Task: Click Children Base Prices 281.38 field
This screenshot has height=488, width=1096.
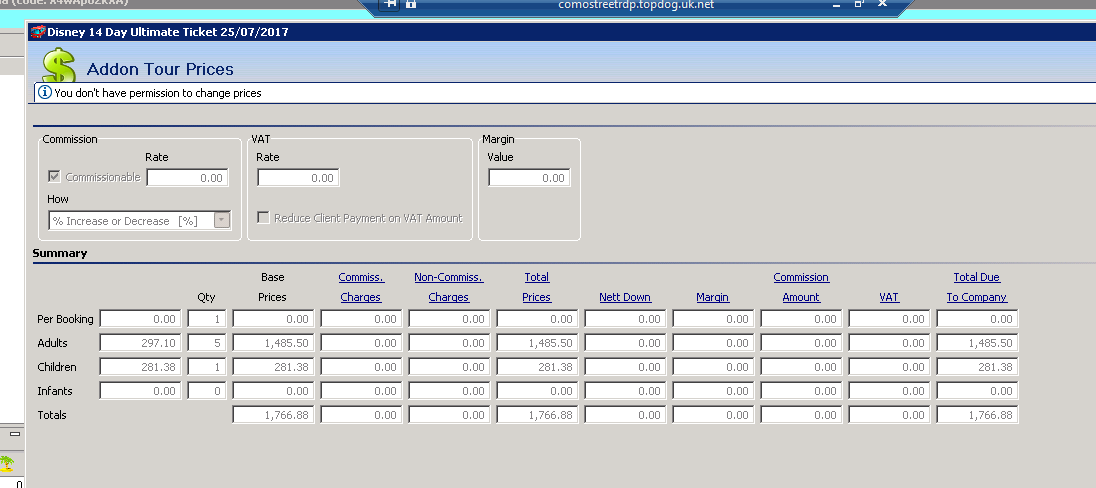Action: click(273, 367)
